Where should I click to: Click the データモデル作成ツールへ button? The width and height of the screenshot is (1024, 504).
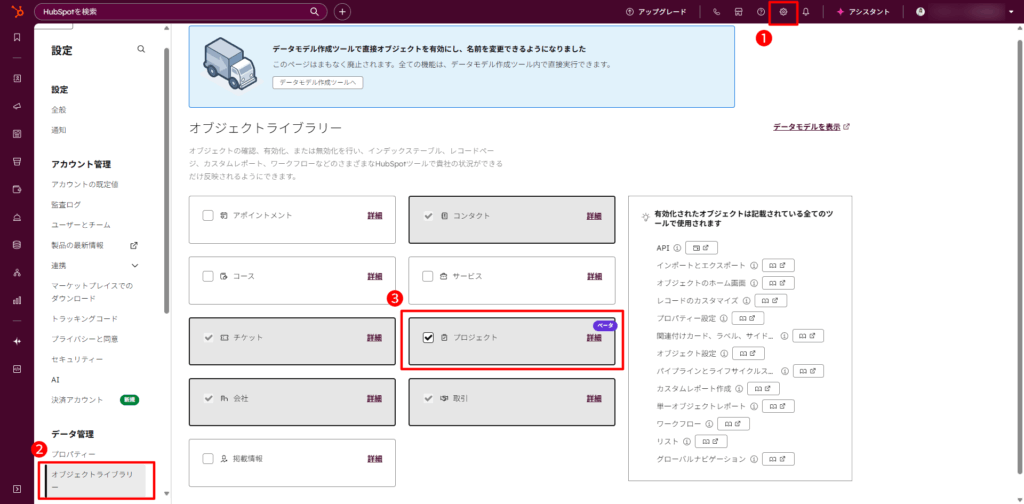tap(317, 83)
